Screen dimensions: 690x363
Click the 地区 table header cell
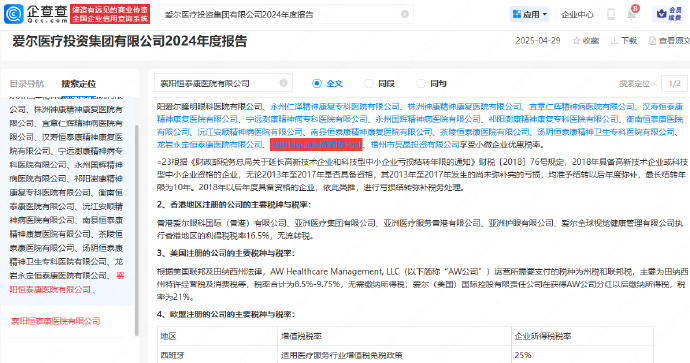point(217,337)
